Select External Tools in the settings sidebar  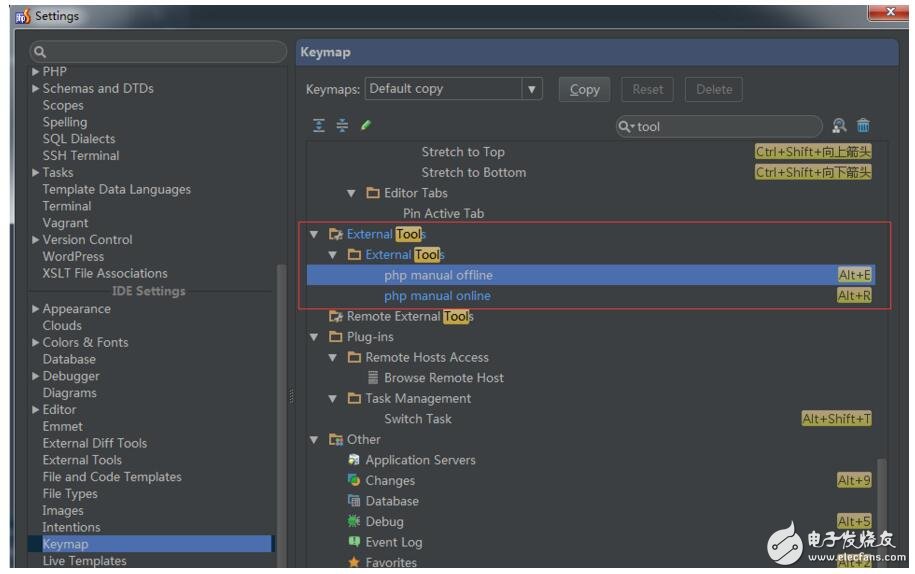pos(82,460)
